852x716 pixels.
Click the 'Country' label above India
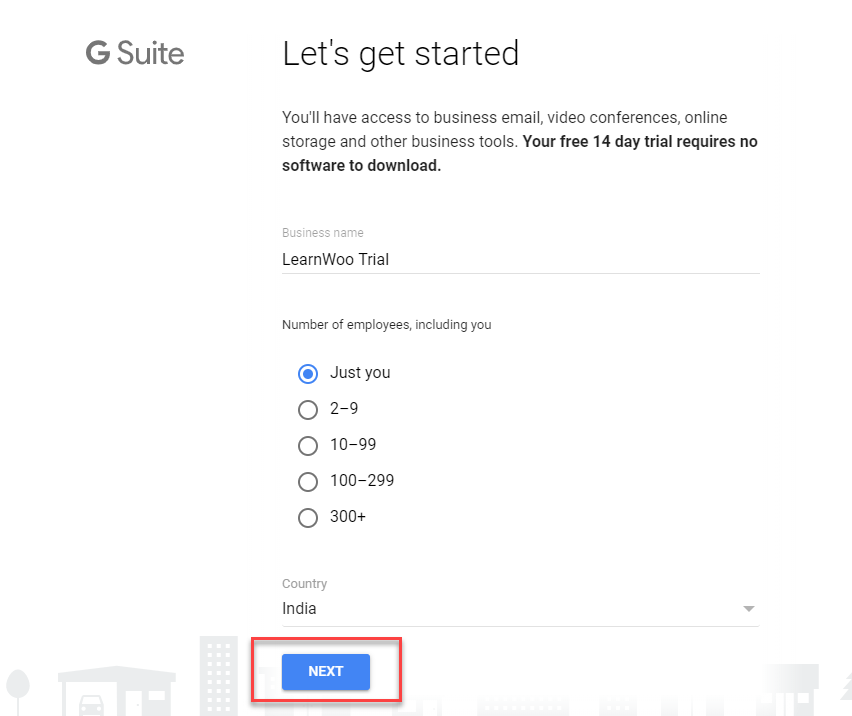[x=304, y=583]
